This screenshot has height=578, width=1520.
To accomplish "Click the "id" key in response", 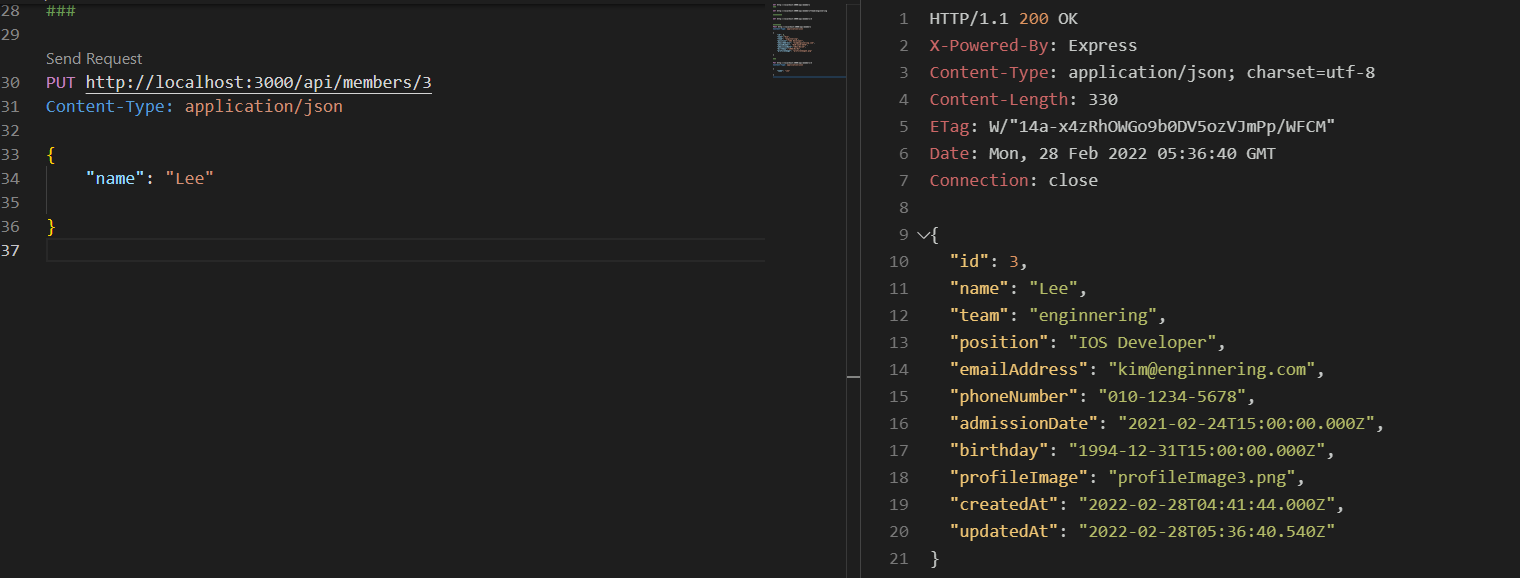I will [x=969, y=262].
